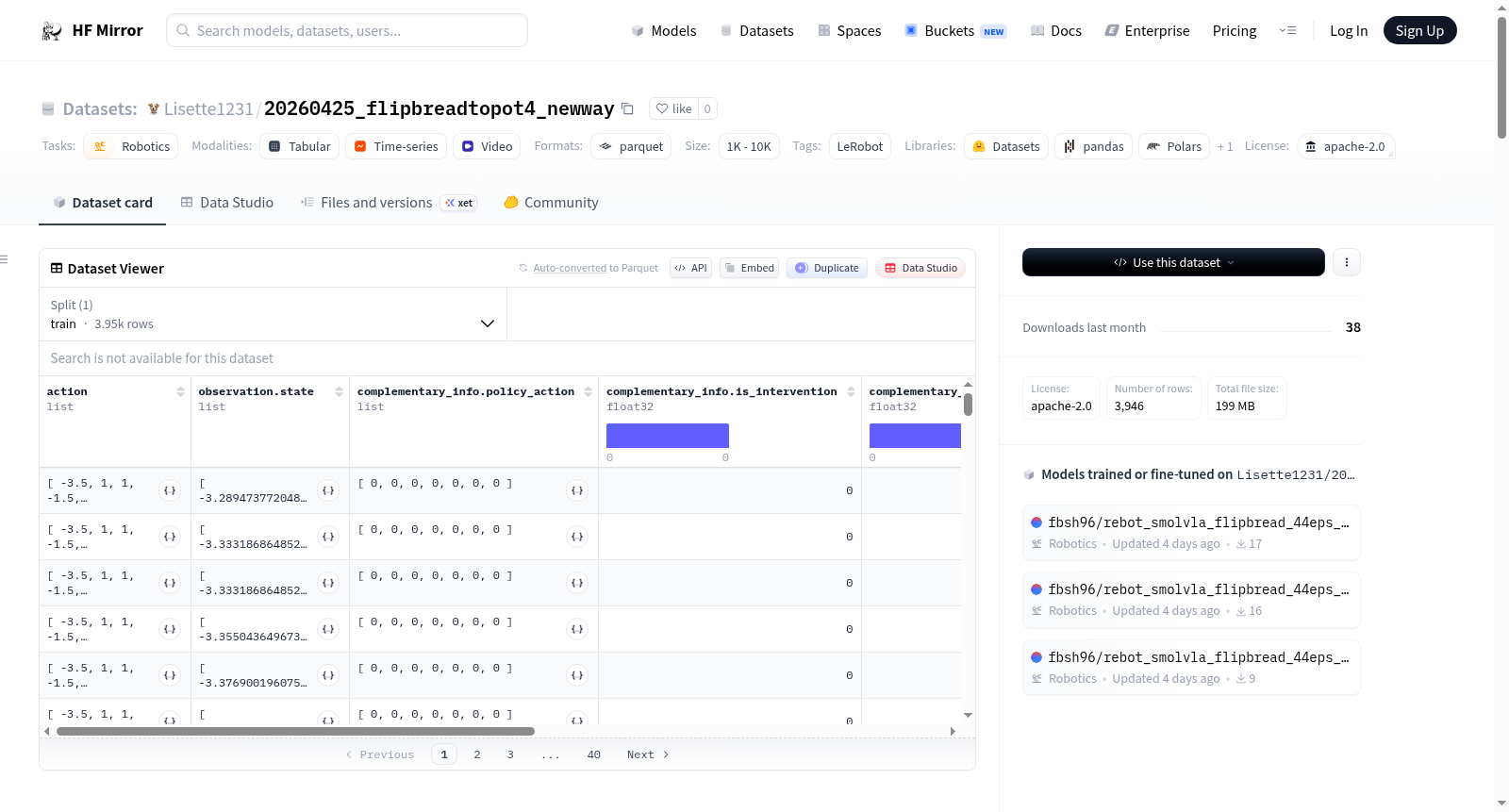Click the Lisette1231 avatar icon
Screen dimensions: 1509x812
pos(154,109)
